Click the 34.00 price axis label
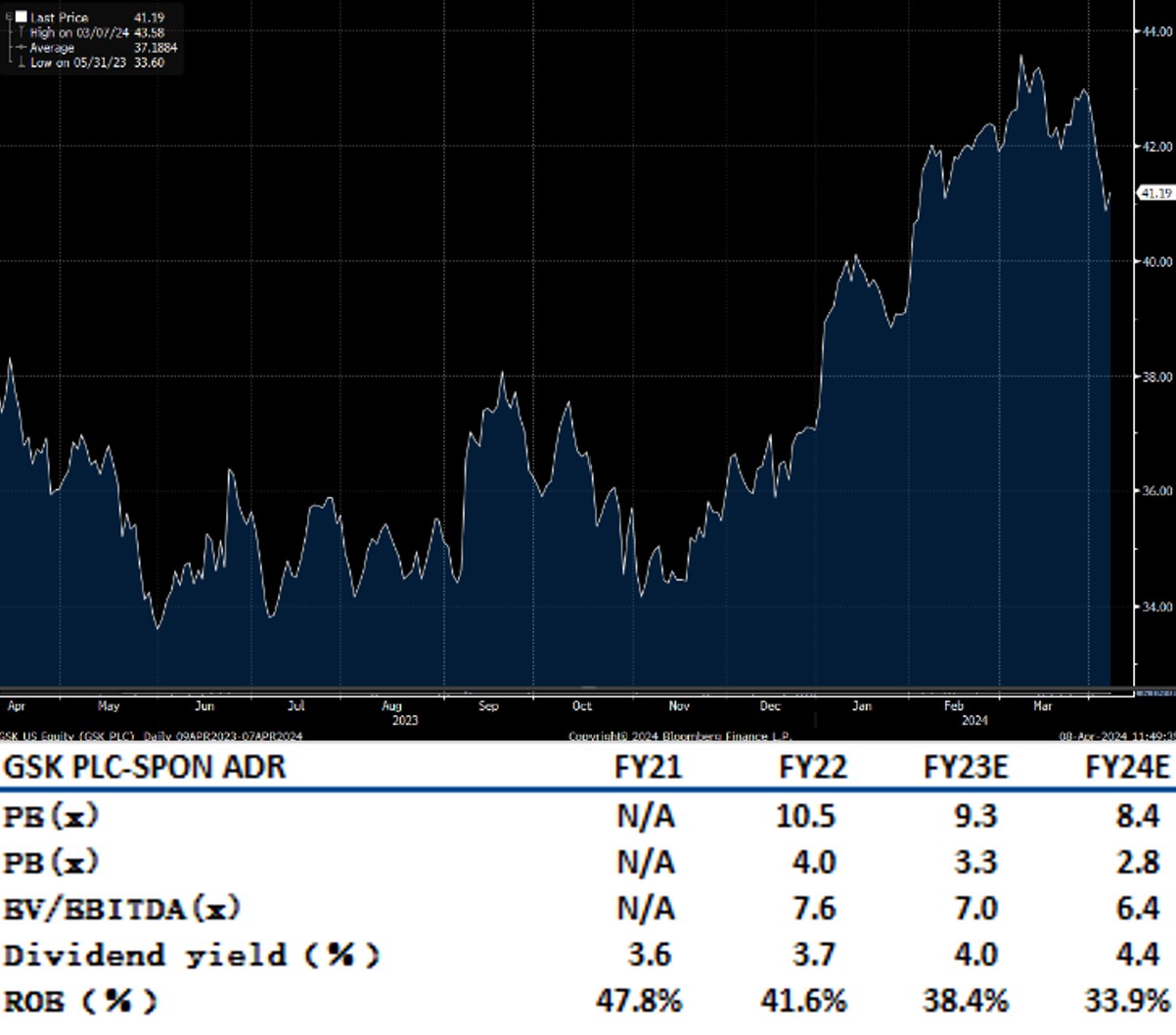 [x=1157, y=607]
